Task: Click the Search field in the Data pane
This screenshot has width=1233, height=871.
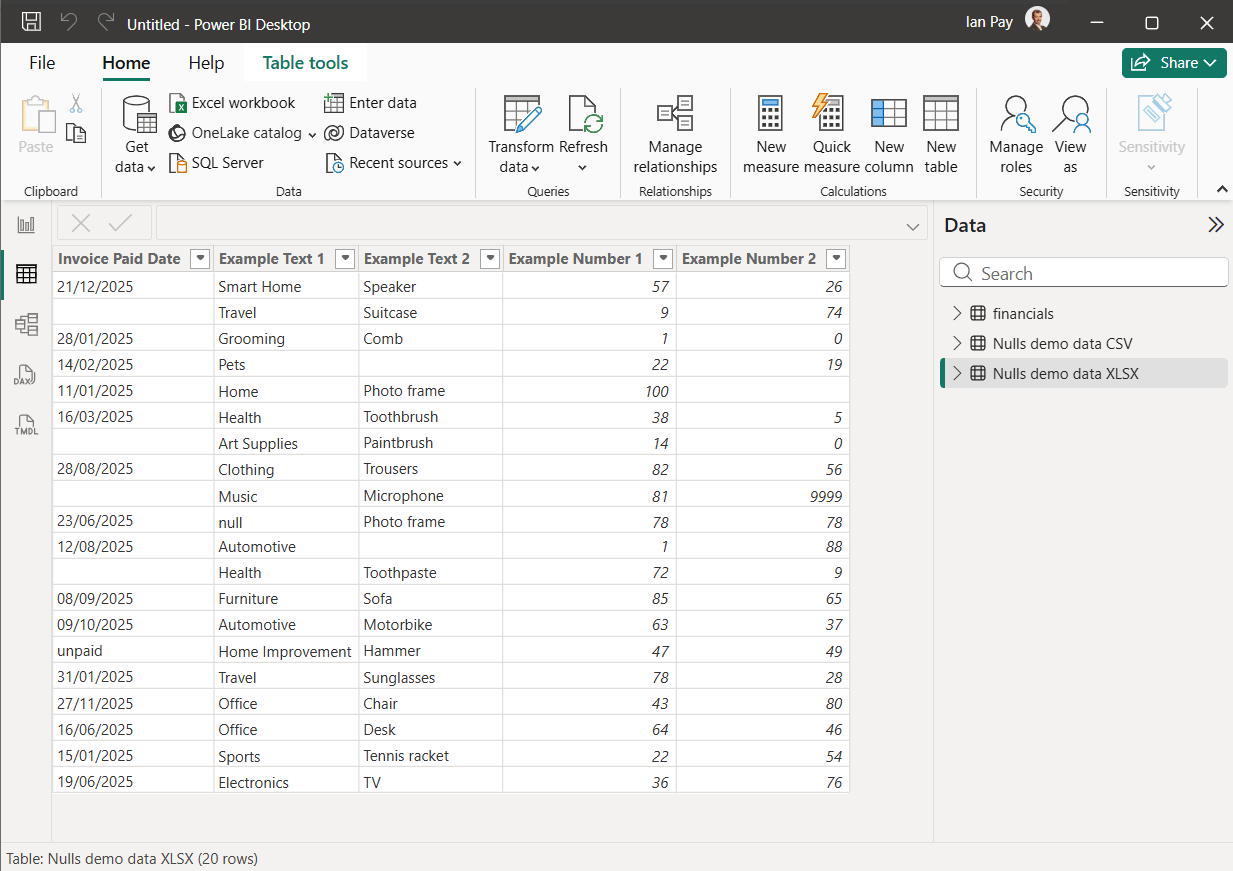Action: click(x=1083, y=272)
